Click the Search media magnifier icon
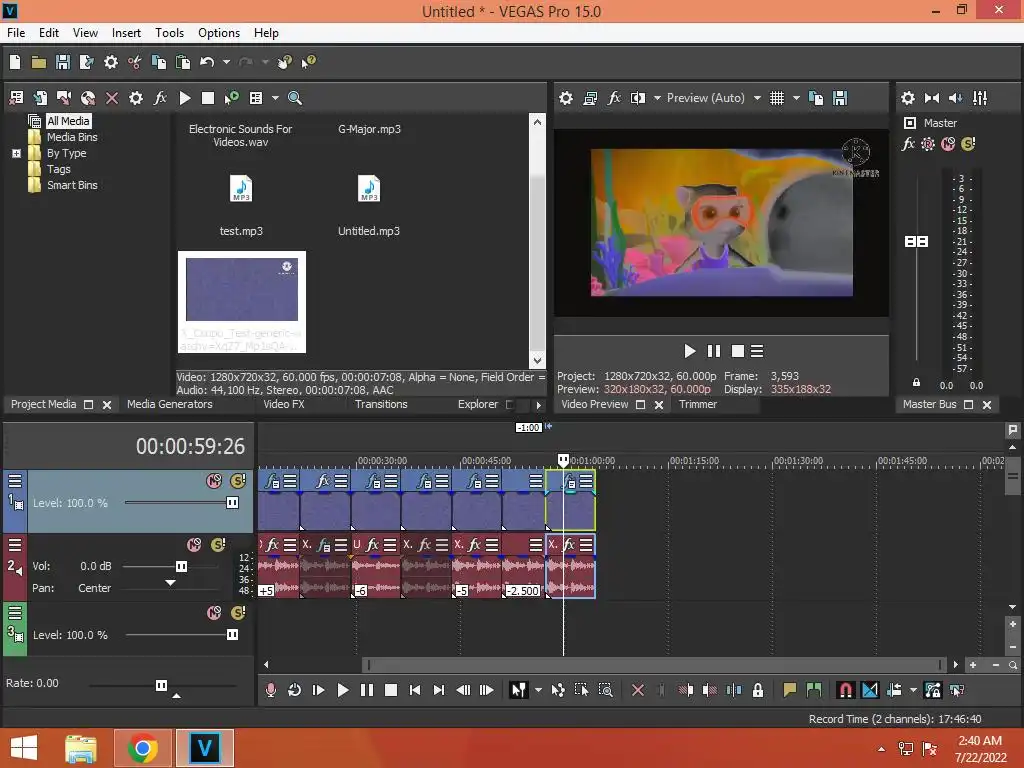This screenshot has height=768, width=1024. [x=295, y=98]
